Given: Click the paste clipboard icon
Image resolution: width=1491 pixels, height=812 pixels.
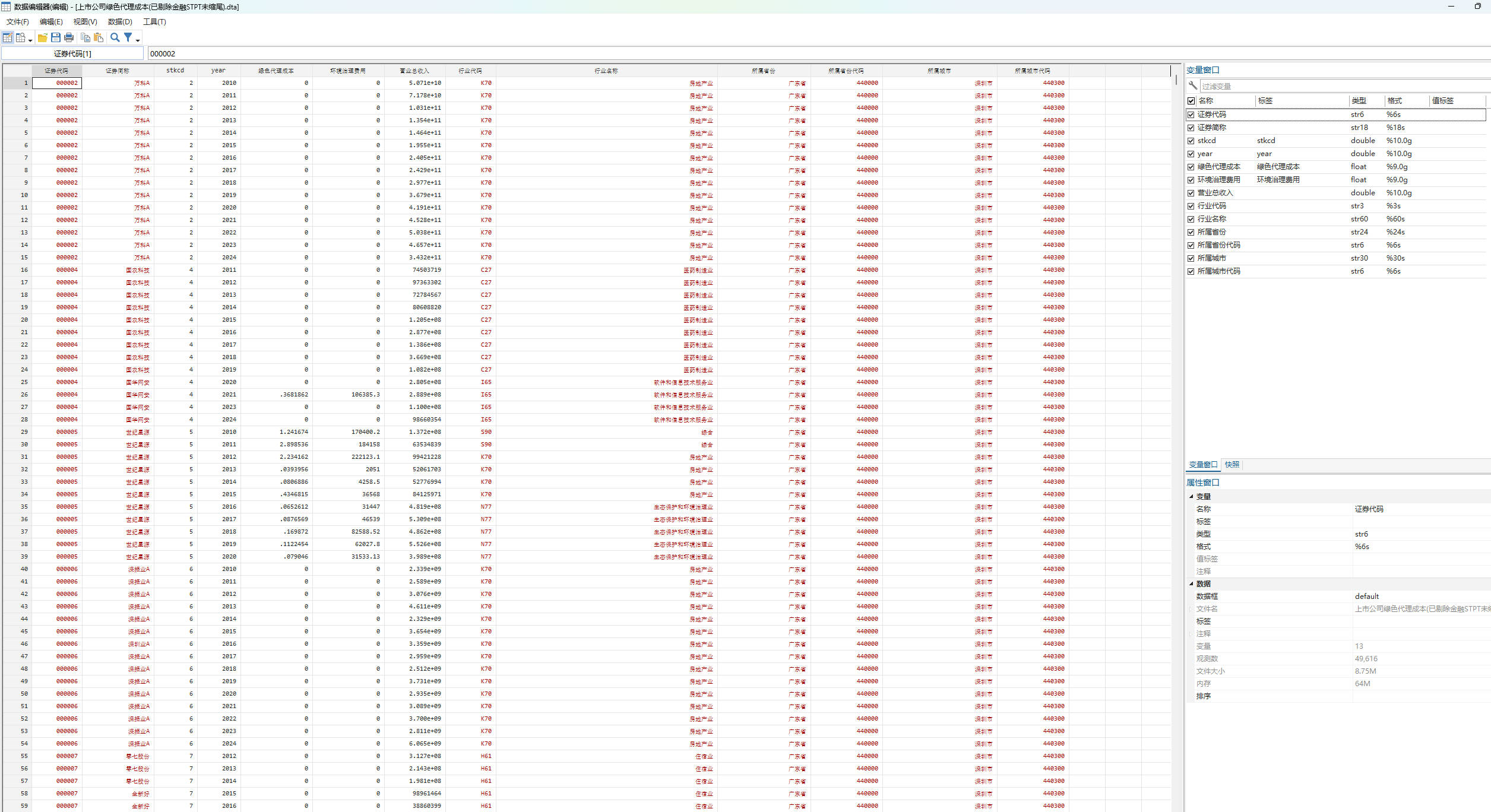Looking at the screenshot, I should [99, 37].
